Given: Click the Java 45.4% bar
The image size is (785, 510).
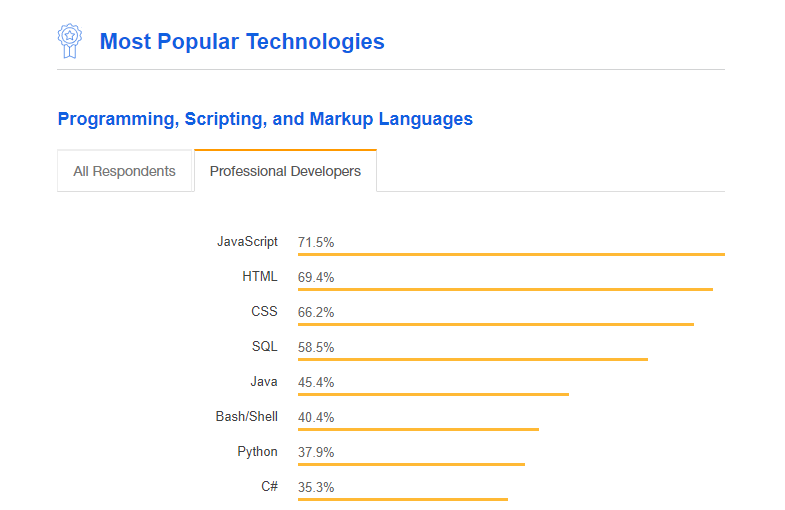Looking at the screenshot, I should 433,394.
